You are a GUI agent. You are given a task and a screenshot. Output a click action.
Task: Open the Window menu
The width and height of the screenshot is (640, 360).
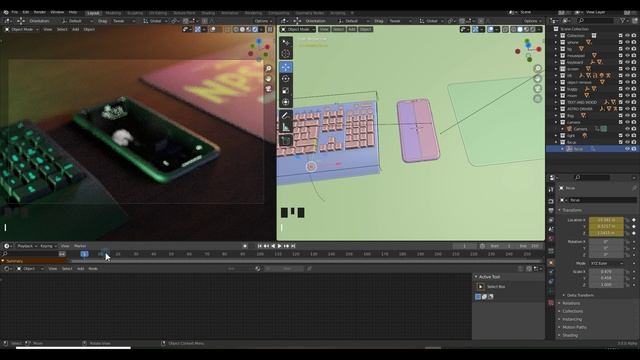57,13
